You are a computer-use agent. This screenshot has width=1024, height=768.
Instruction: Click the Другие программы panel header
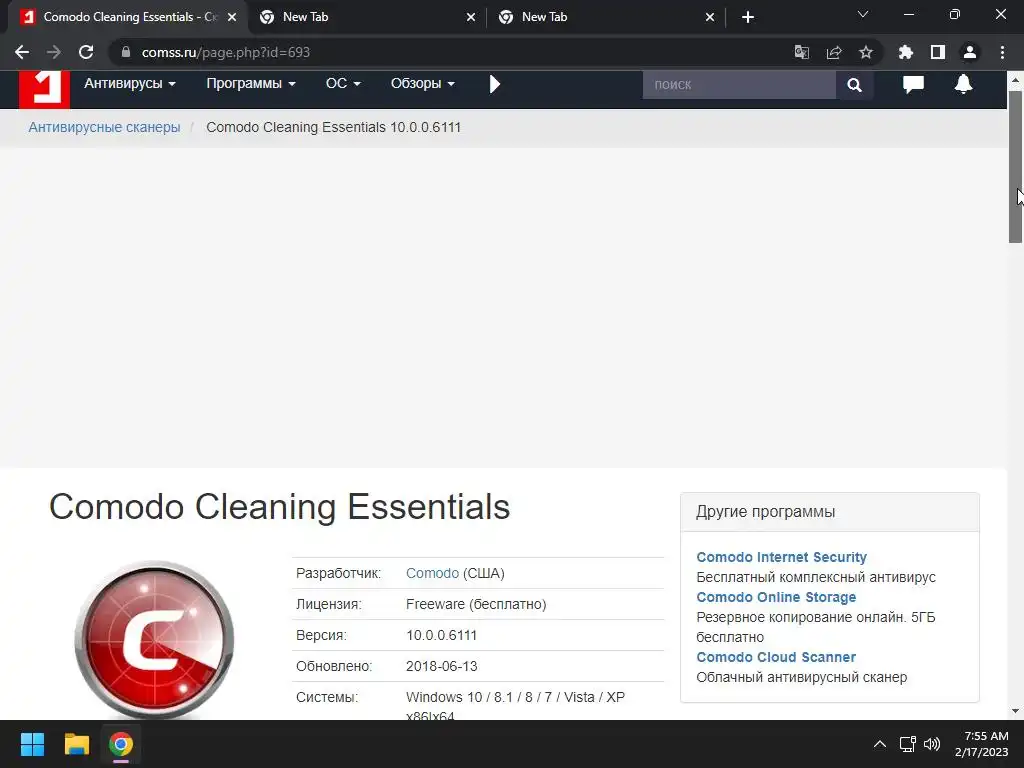829,512
